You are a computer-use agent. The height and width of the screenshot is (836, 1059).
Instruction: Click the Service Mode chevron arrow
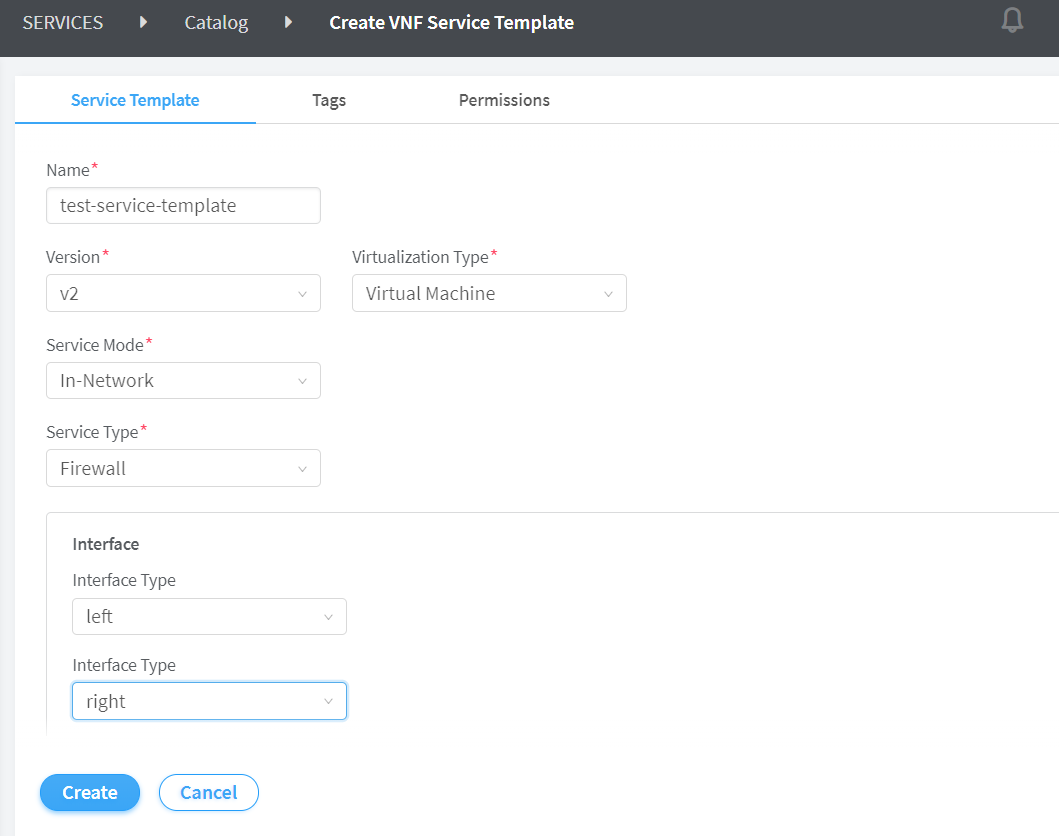pyautogui.click(x=302, y=381)
